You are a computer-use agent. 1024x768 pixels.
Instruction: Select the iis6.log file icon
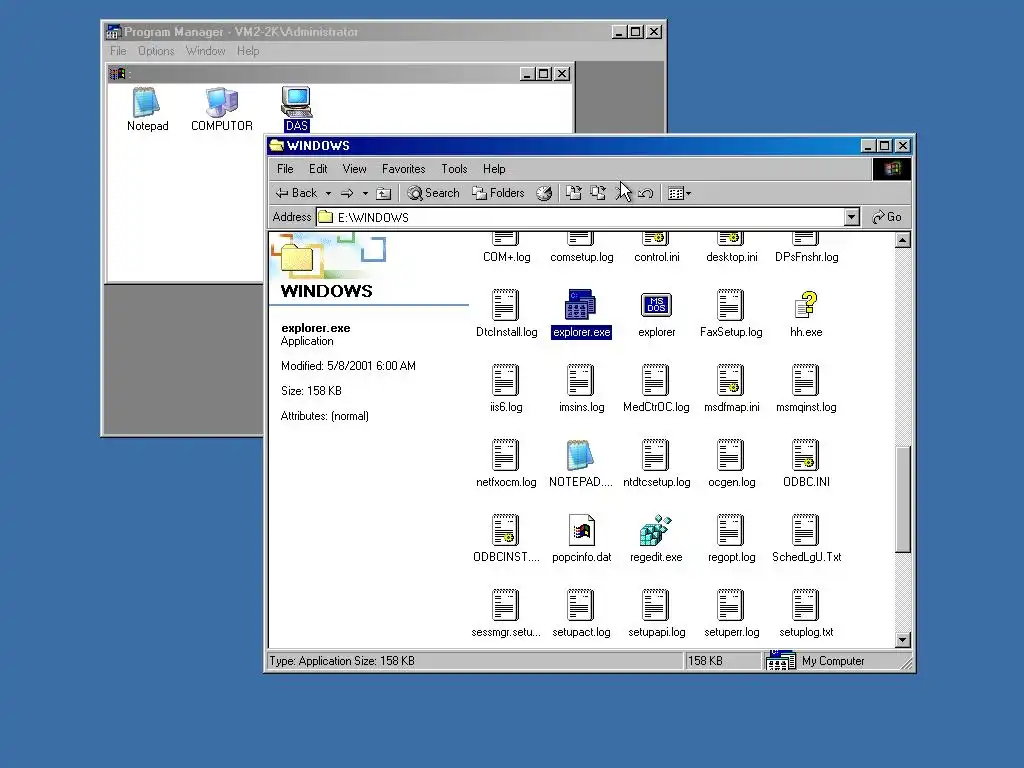(505, 380)
